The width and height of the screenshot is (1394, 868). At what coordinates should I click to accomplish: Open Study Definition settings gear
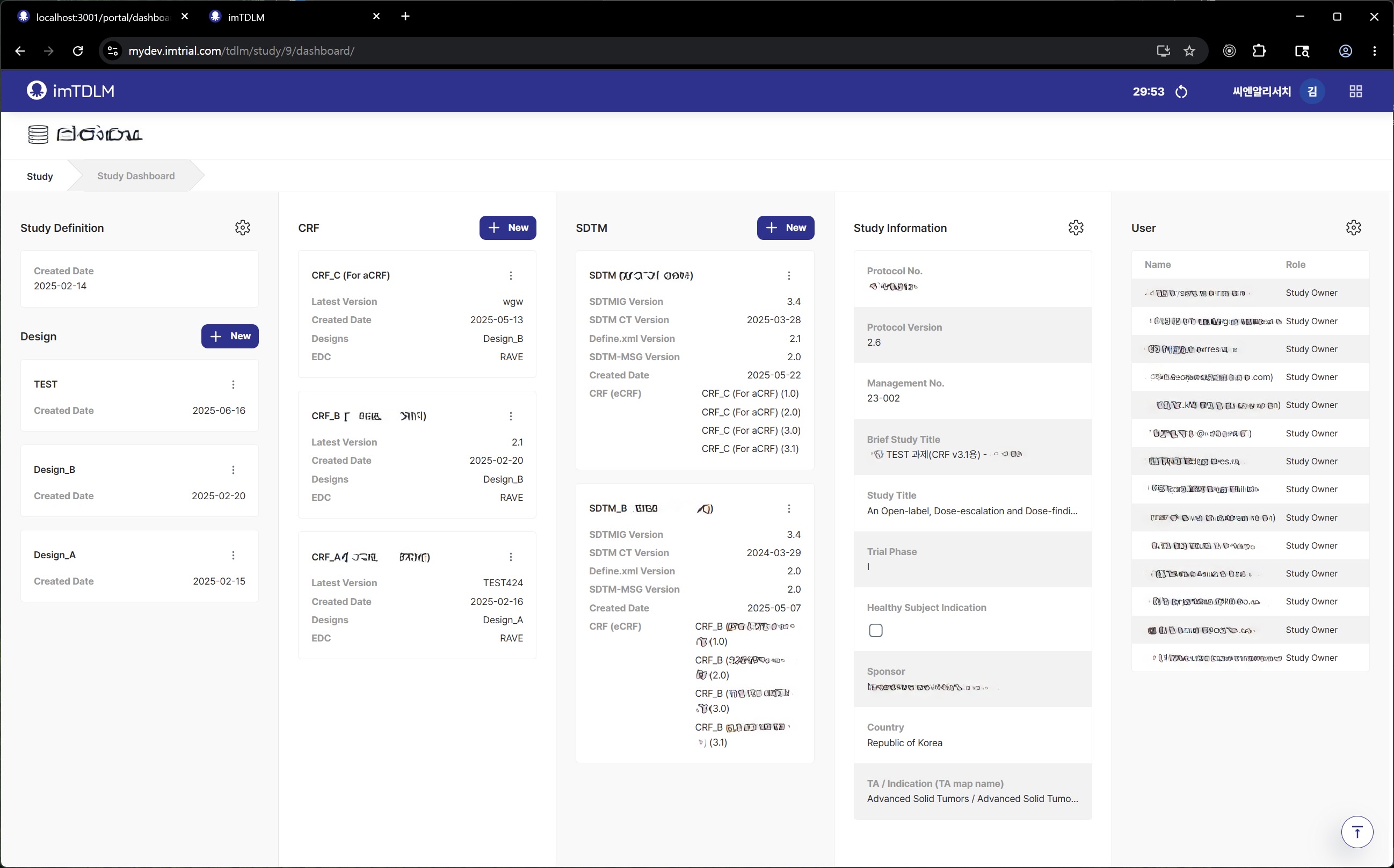[242, 228]
